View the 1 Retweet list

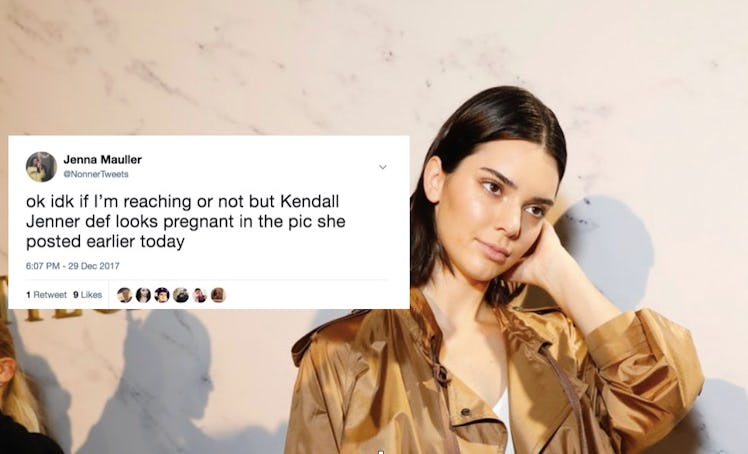coord(46,295)
